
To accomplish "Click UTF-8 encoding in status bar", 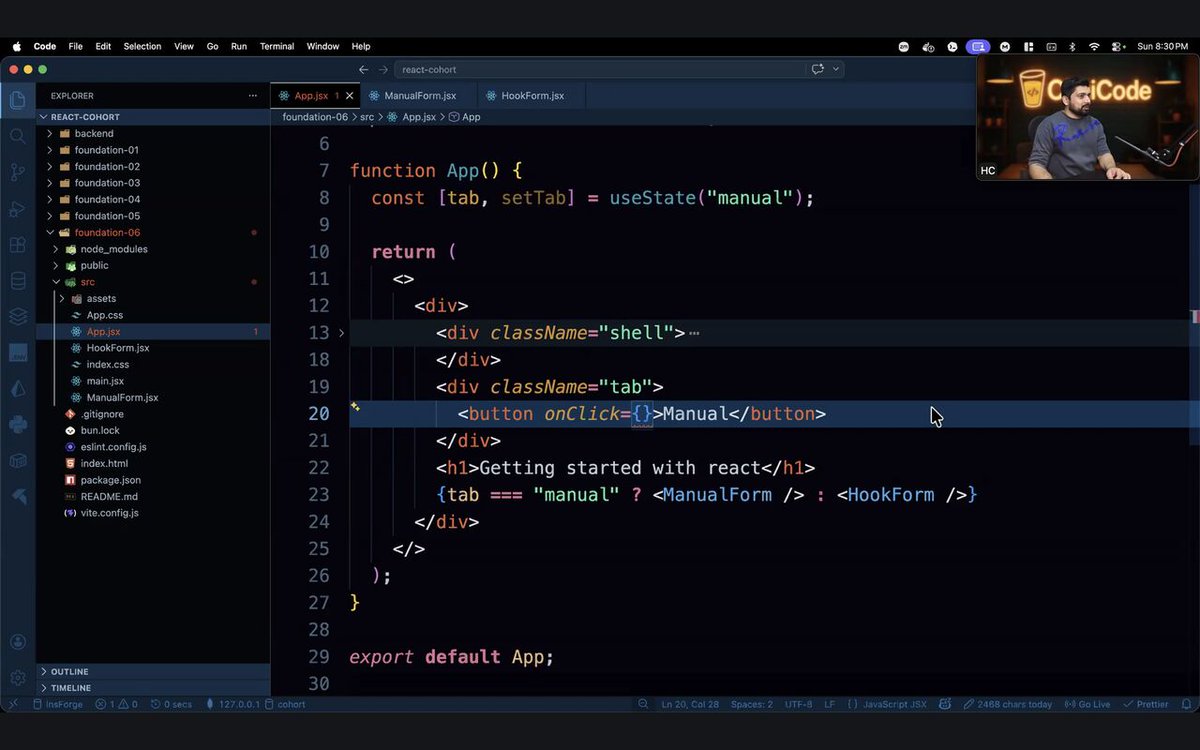I will pos(799,704).
